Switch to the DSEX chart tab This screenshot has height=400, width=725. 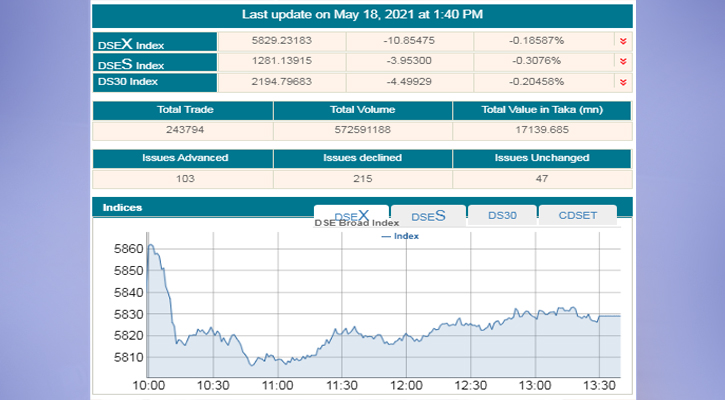[351, 215]
